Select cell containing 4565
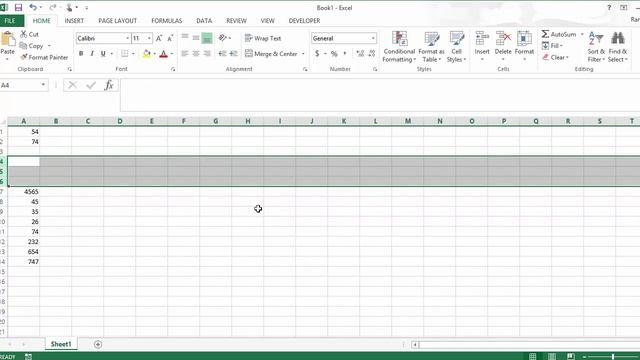 24,191
